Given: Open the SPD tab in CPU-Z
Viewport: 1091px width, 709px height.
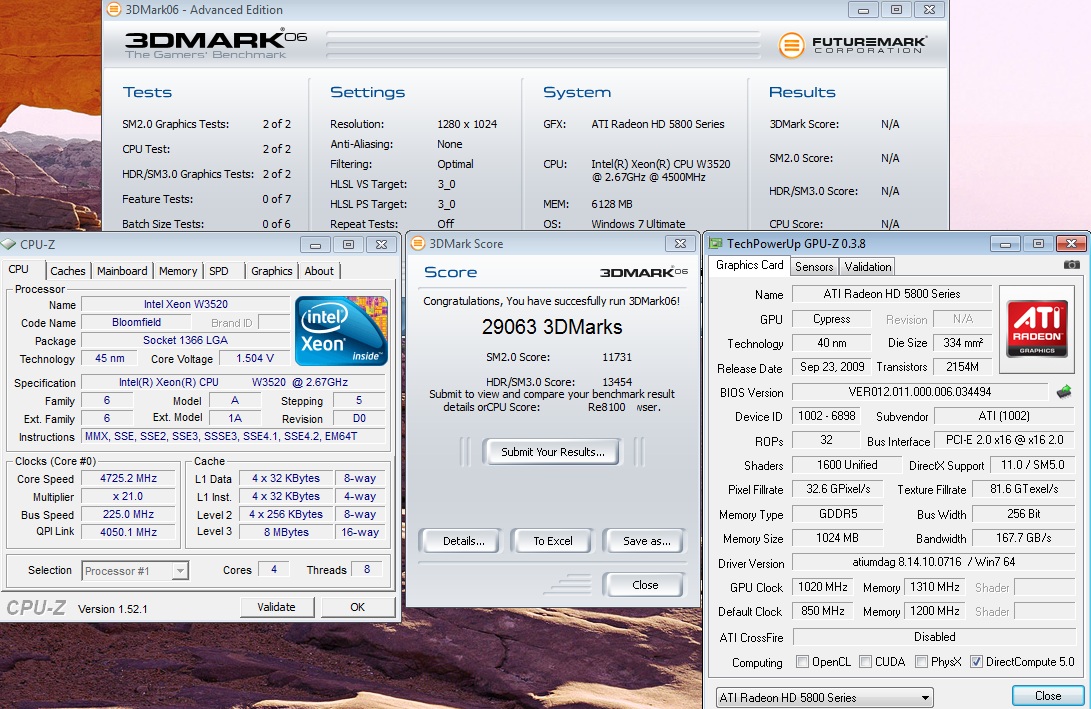Looking at the screenshot, I should (x=218, y=271).
